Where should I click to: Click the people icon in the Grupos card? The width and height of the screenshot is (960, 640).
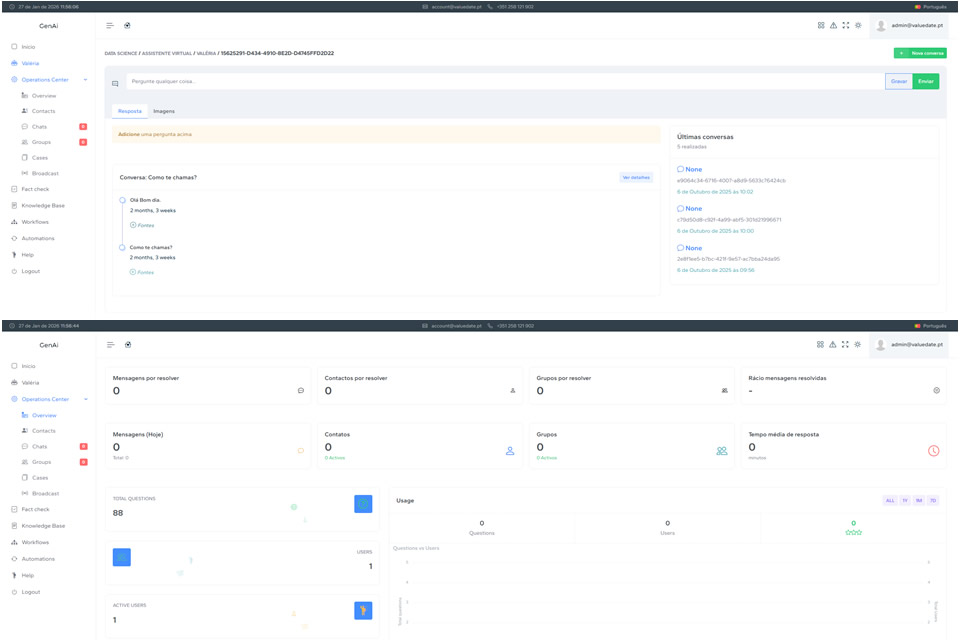pyautogui.click(x=721, y=451)
